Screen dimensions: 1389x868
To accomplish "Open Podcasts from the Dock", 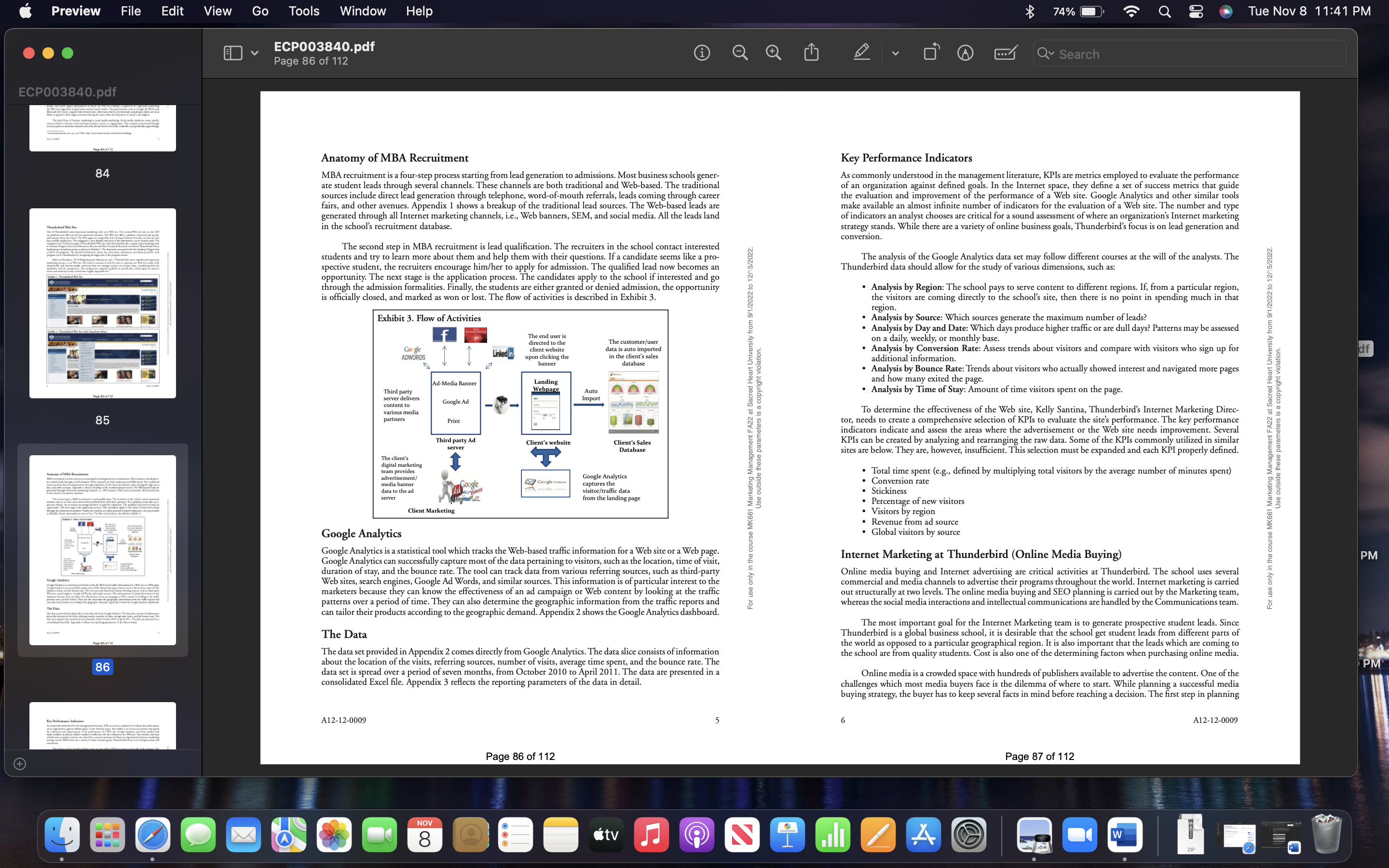I will [x=697, y=835].
